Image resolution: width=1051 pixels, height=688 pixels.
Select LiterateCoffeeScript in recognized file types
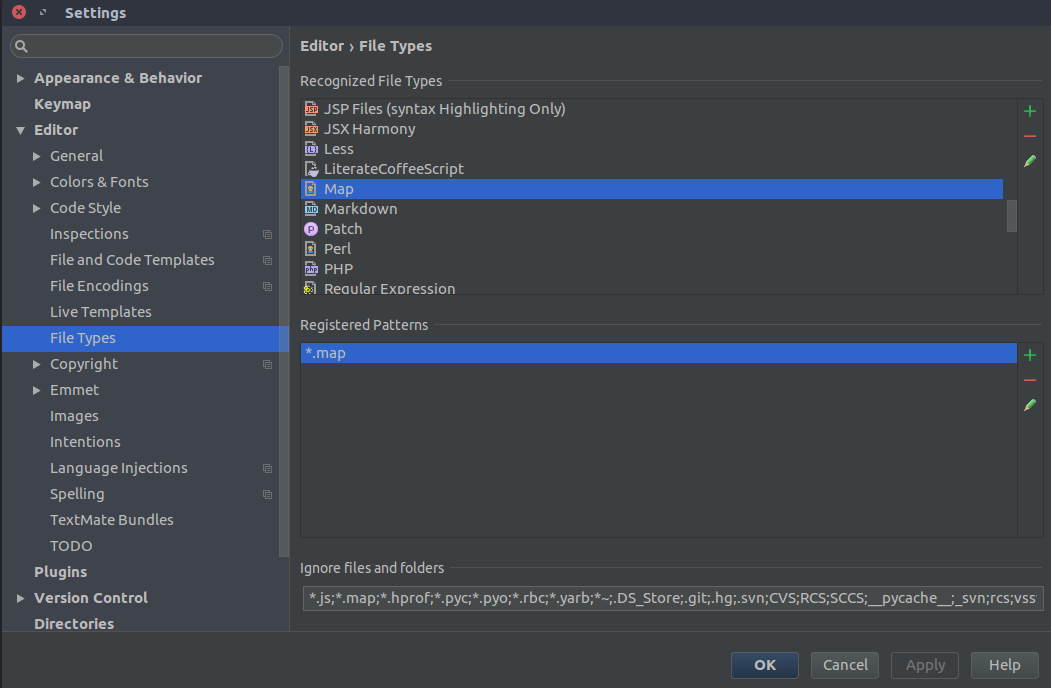(393, 169)
